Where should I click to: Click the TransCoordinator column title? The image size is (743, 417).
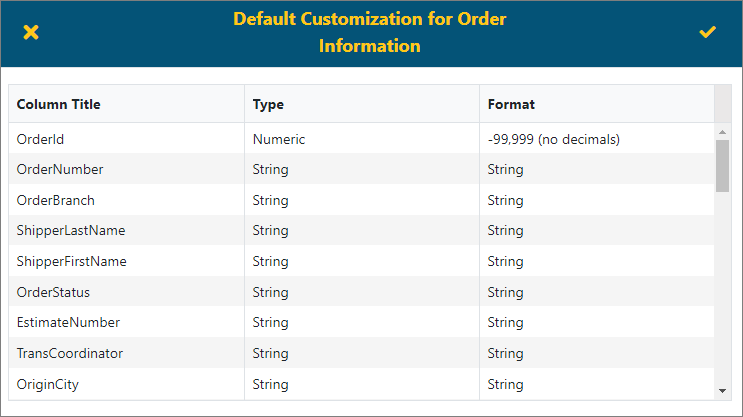point(69,353)
